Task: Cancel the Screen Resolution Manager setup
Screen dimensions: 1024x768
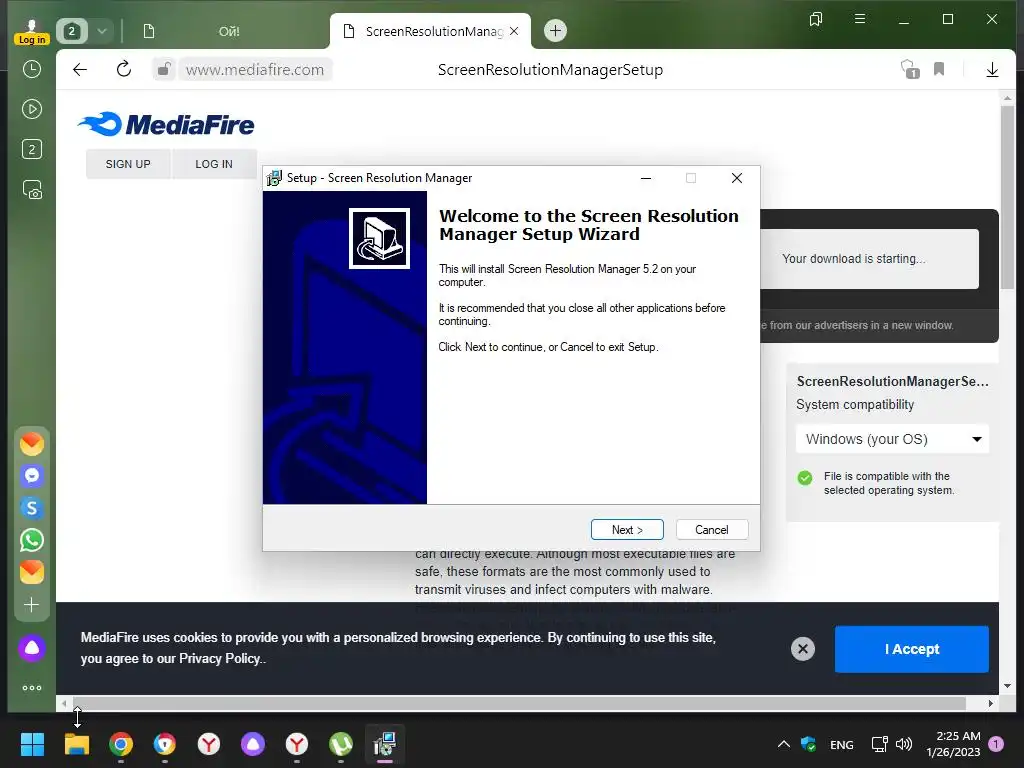Action: [712, 530]
